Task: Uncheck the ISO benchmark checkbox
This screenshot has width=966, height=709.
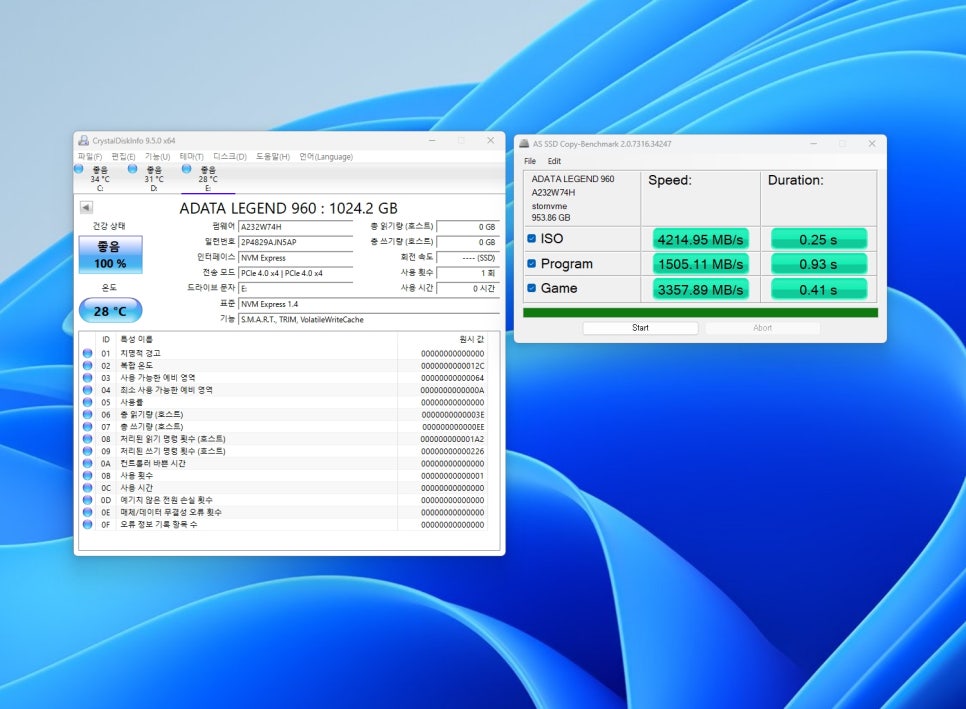Action: click(x=532, y=239)
